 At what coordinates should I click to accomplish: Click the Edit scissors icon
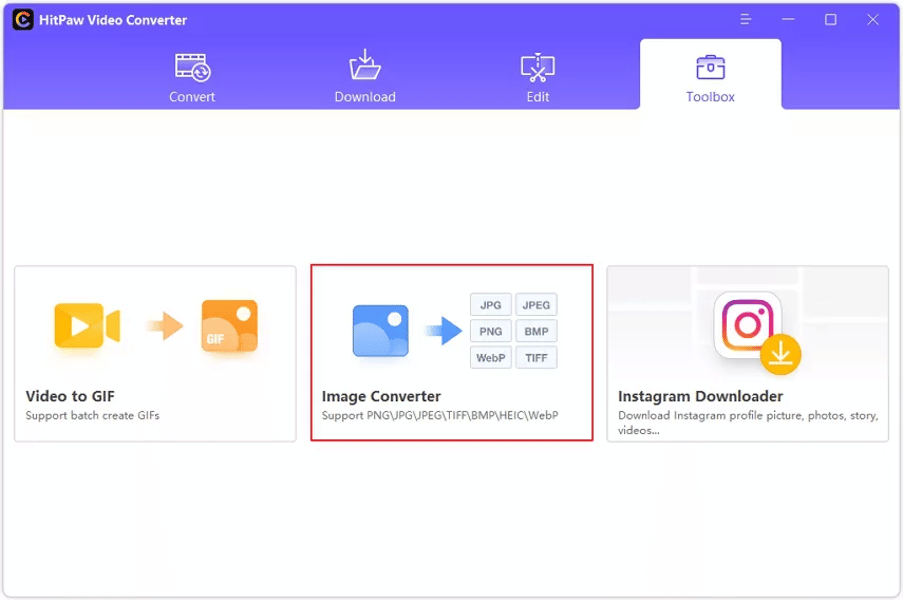538,67
